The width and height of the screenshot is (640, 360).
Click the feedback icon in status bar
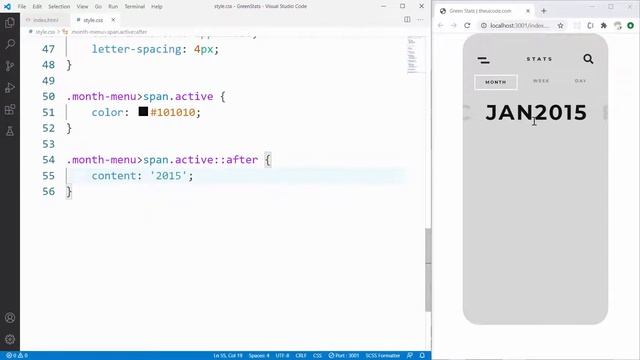click(410, 356)
